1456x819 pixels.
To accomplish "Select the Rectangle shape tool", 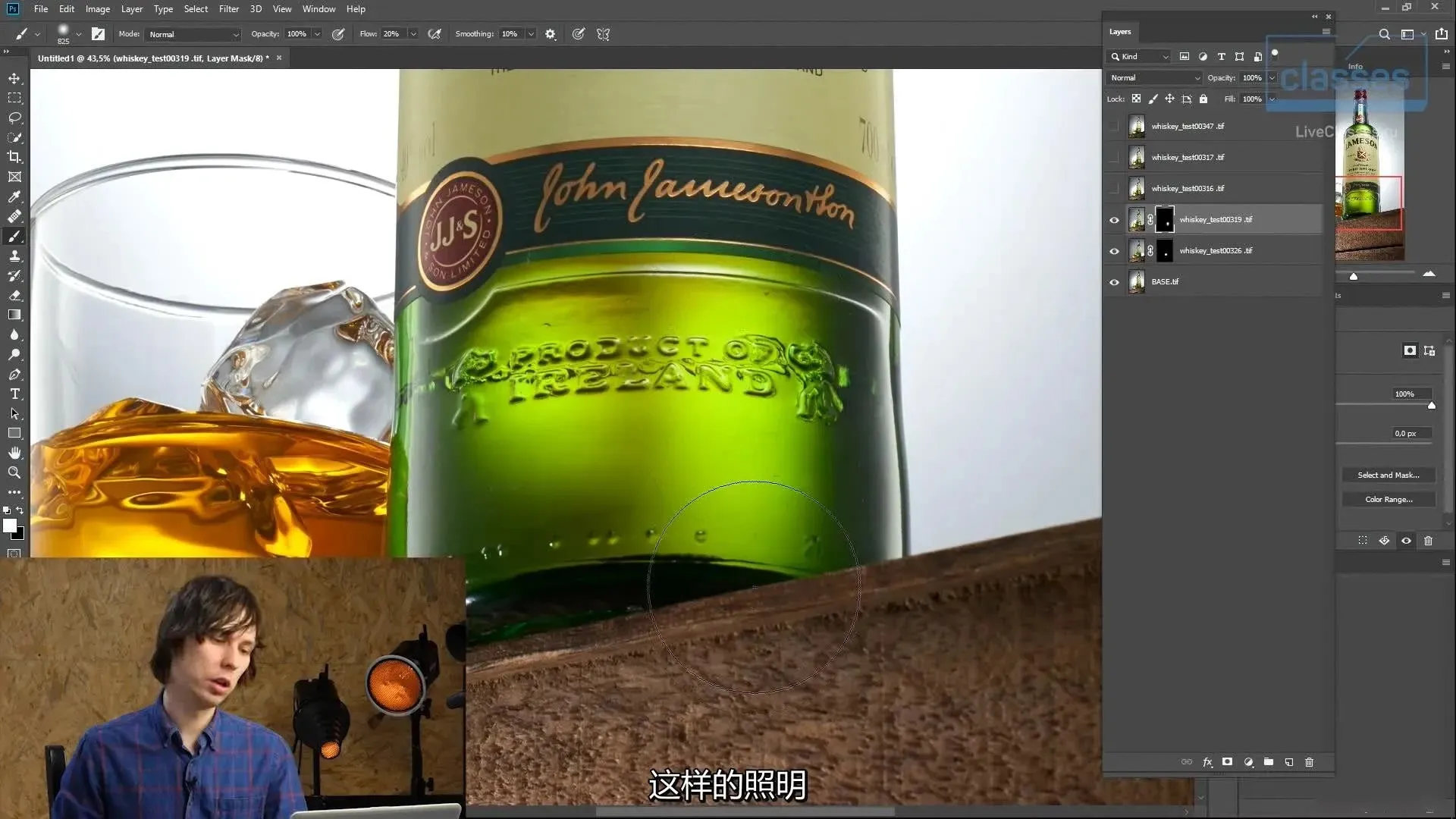I will 14,433.
